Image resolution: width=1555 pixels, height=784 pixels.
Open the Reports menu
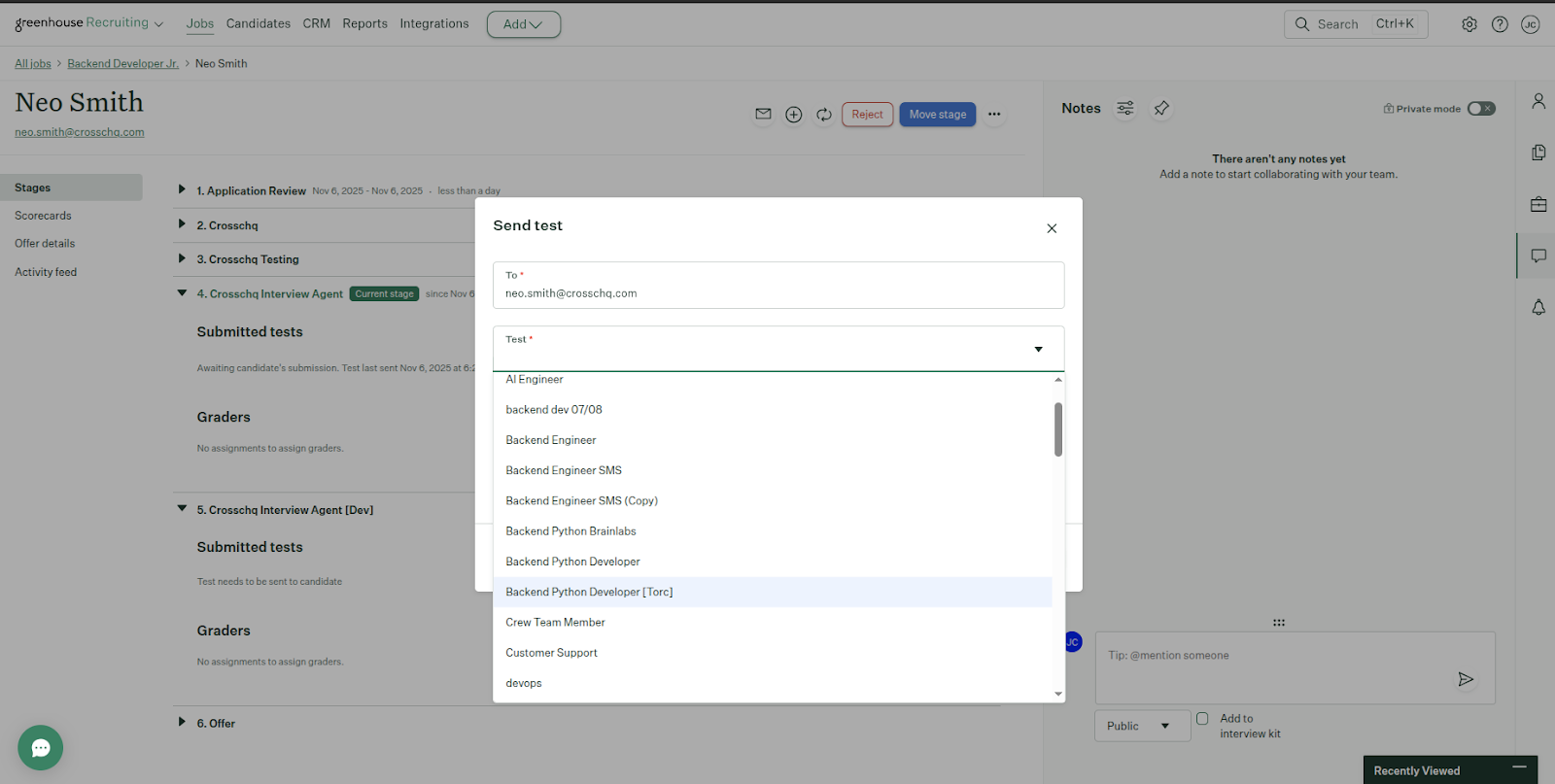[364, 23]
